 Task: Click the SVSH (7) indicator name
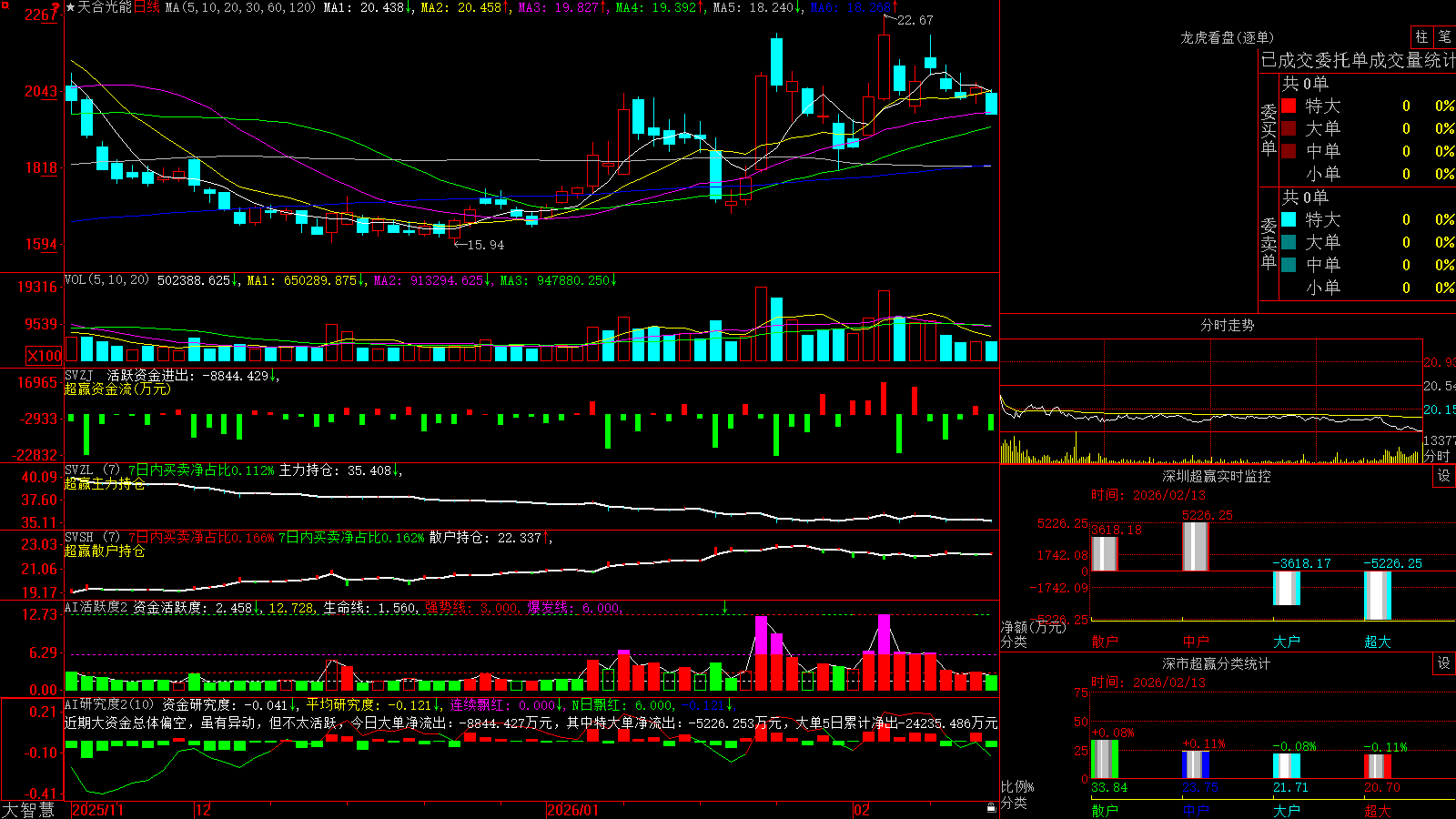pos(92,538)
